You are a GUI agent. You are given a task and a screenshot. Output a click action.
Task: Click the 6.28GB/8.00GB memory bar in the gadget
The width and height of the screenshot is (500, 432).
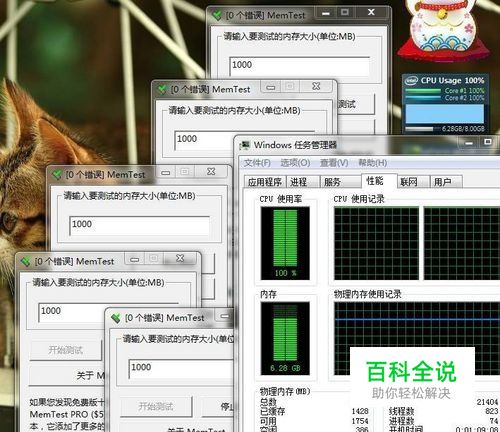pos(422,129)
